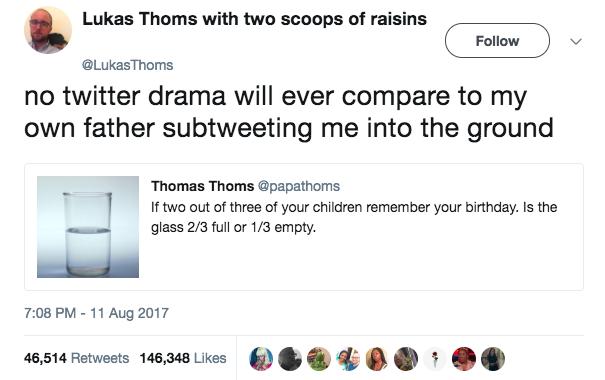Image resolution: width=605 pixels, height=380 pixels.
Task: View the 46,514 Retweets list
Action: pos(76,358)
